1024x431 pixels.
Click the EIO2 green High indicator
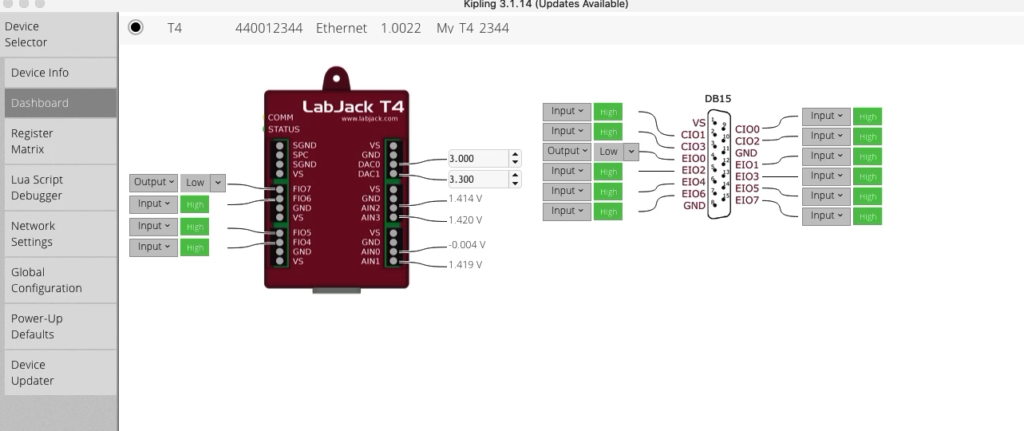coord(608,172)
